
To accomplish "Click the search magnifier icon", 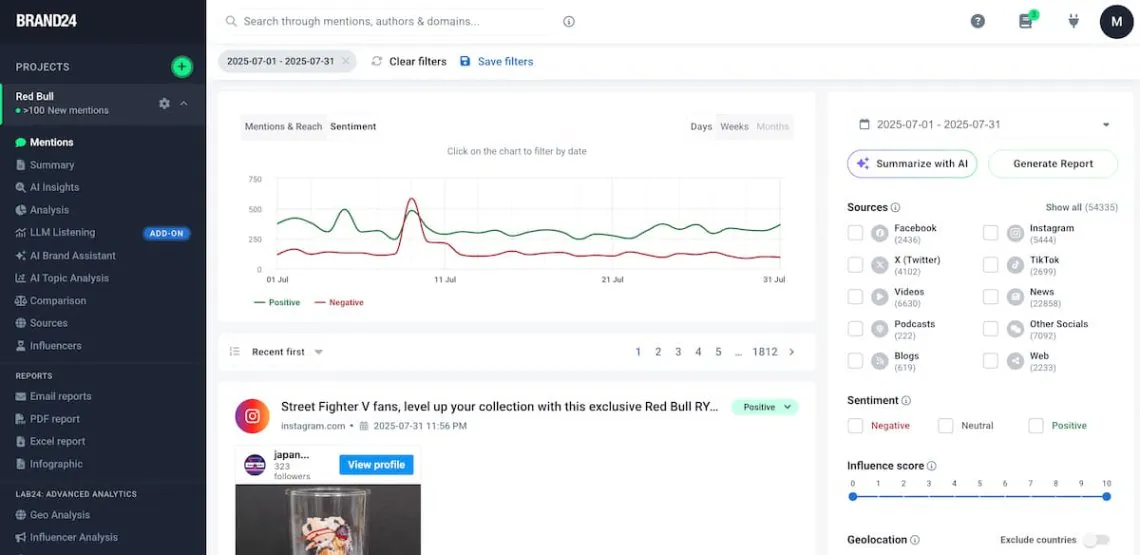I will coord(231,22).
